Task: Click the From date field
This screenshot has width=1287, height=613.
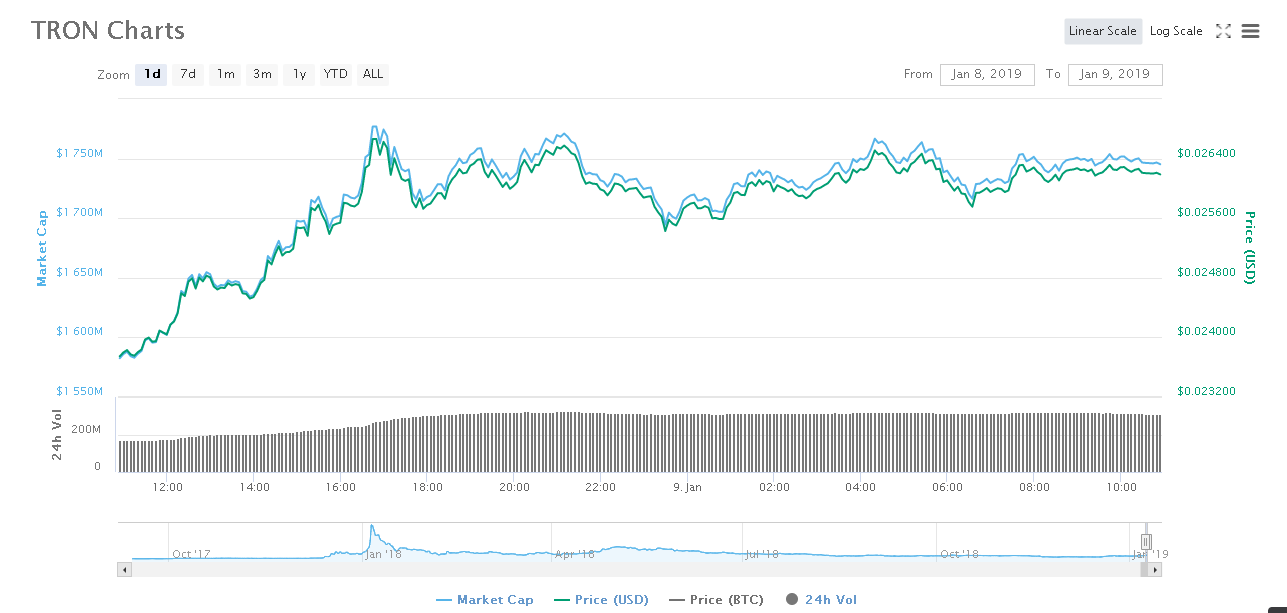Action: pos(987,74)
